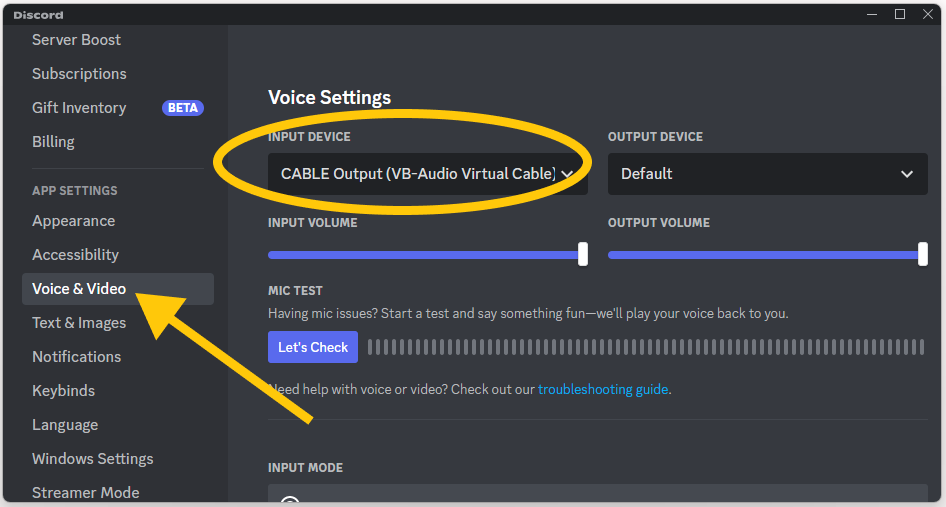Click the Let's Check mic test button
Image resolution: width=946 pixels, height=507 pixels.
(313, 347)
